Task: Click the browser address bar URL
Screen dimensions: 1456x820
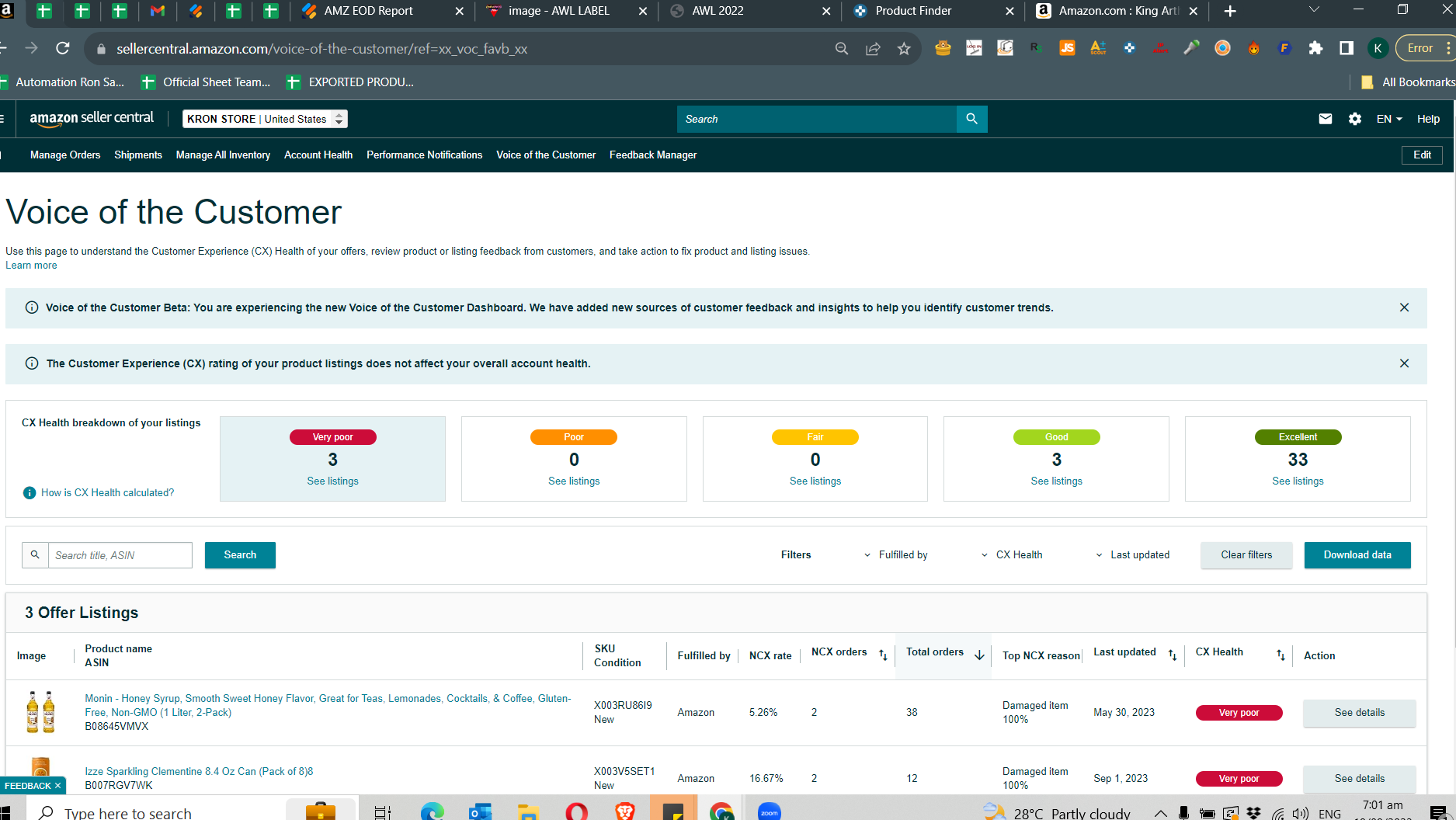Action: 321,49
